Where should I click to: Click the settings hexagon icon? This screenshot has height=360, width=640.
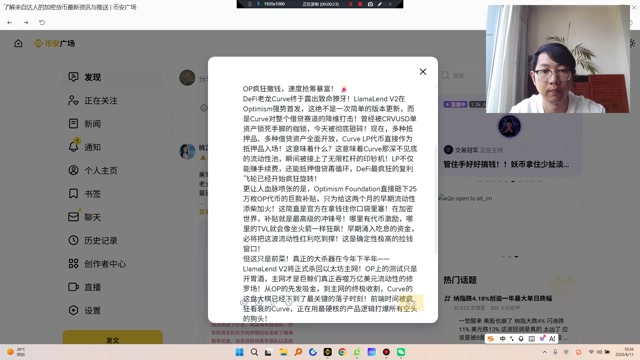point(73,310)
